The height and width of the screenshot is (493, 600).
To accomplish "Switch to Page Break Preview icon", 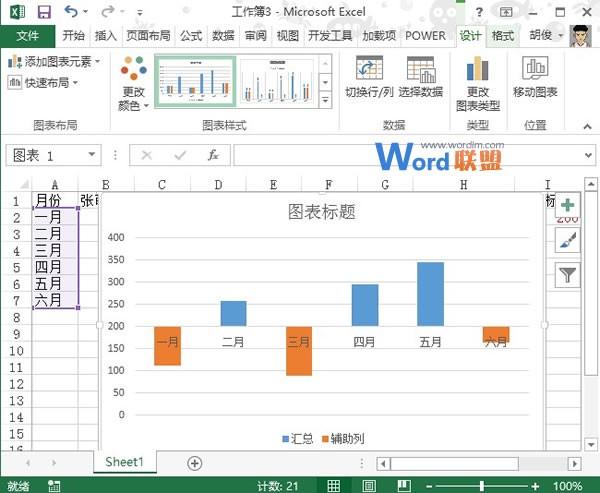I will [404, 485].
